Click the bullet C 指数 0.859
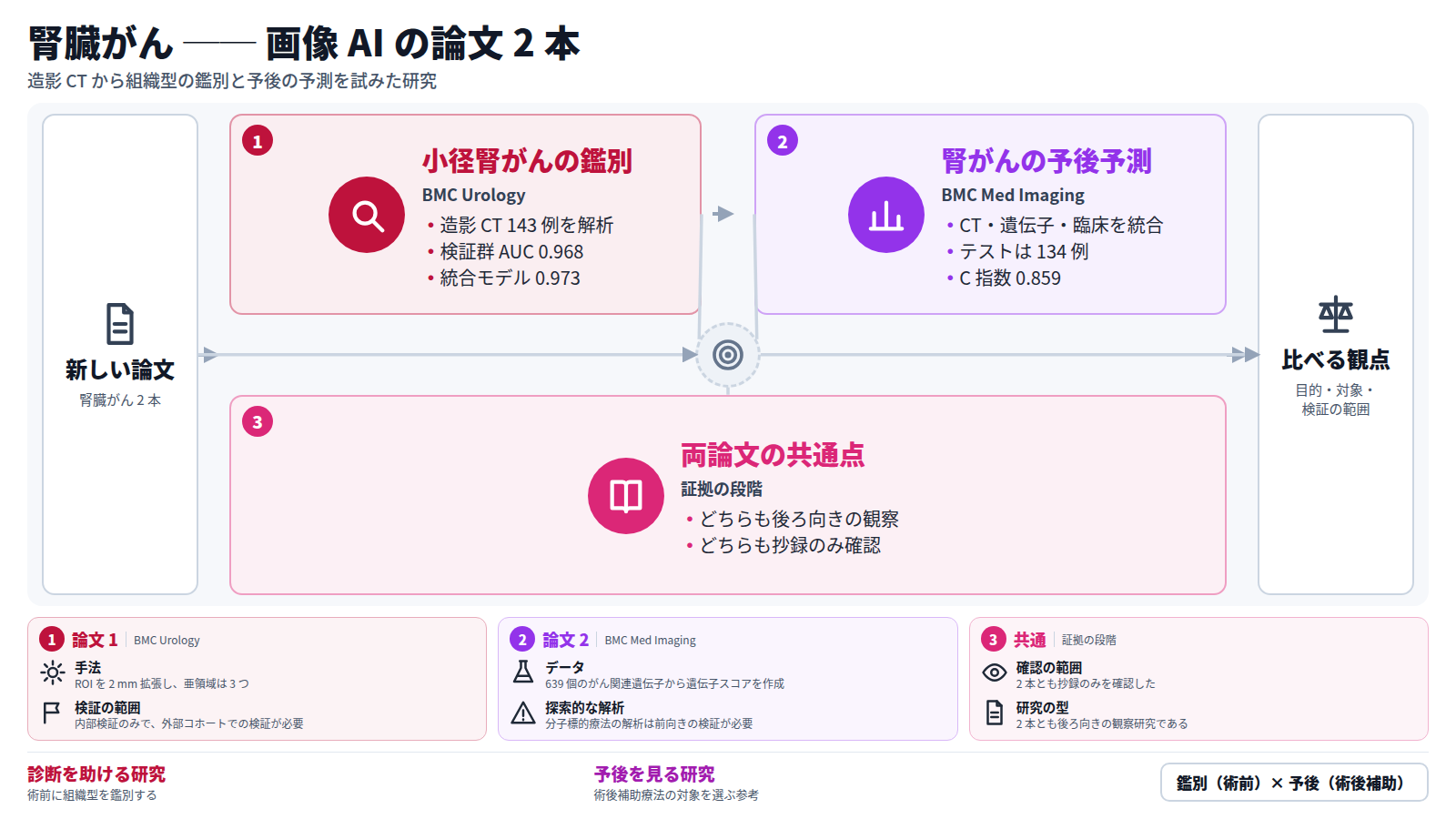1456x819 pixels. pos(1004,278)
